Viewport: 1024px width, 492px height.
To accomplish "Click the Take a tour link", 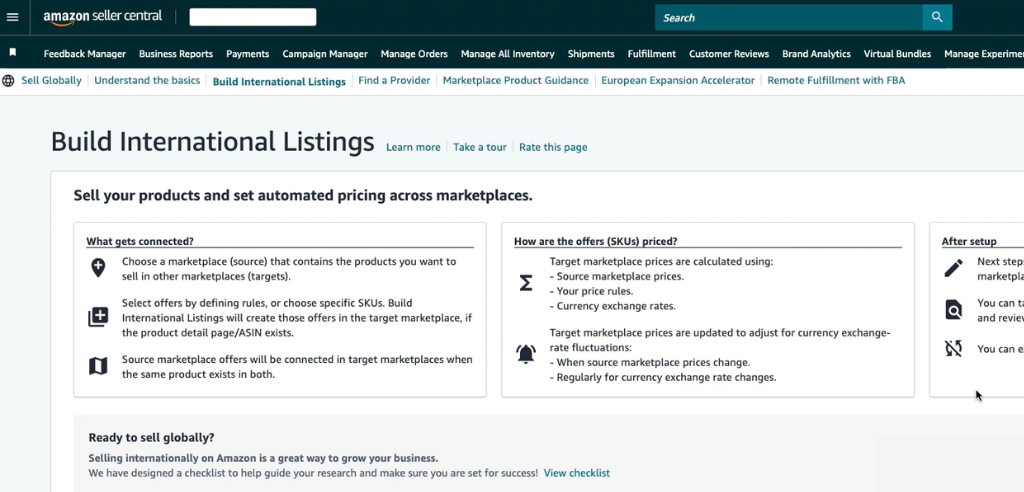I will click(x=479, y=147).
